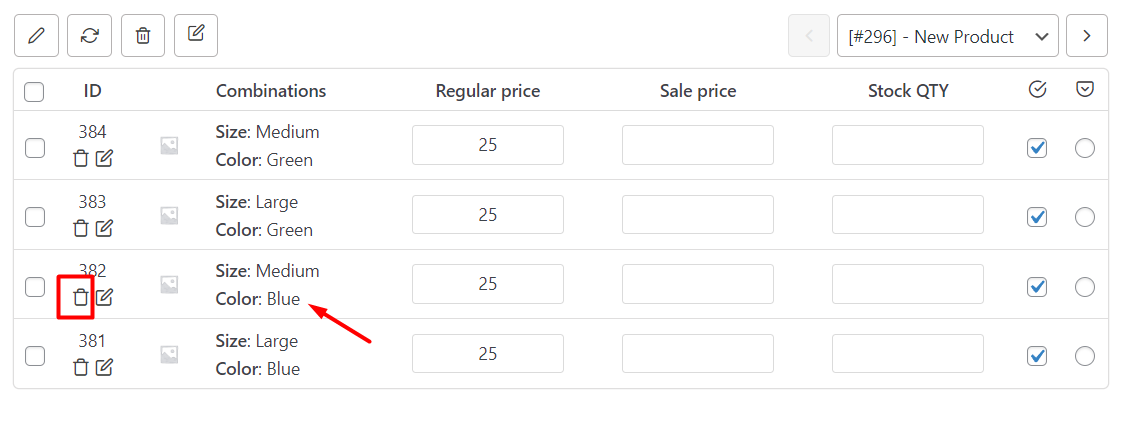Screen dimensions: 1124x423
Task: Delete variation 381 using its trash icon
Action: coord(81,367)
